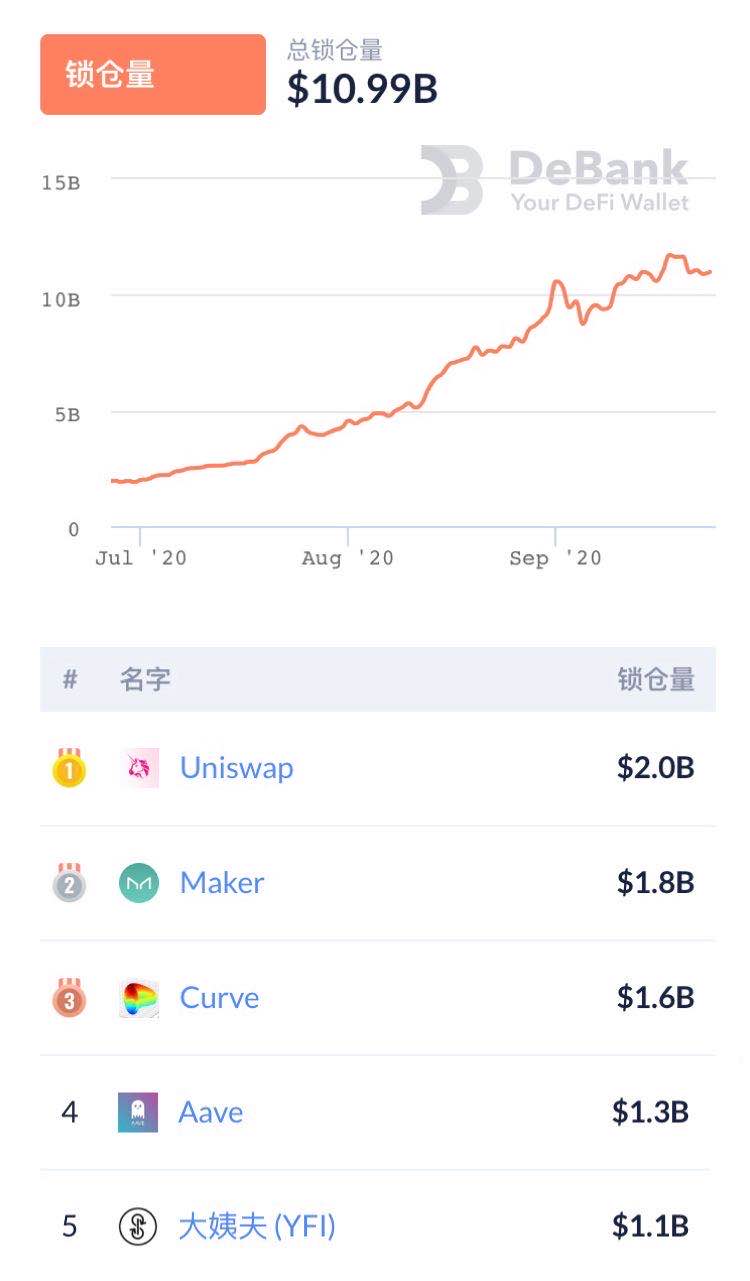Click the Aave ghost logo icon
Viewport: 750px width, 1281px height.
click(x=138, y=1112)
